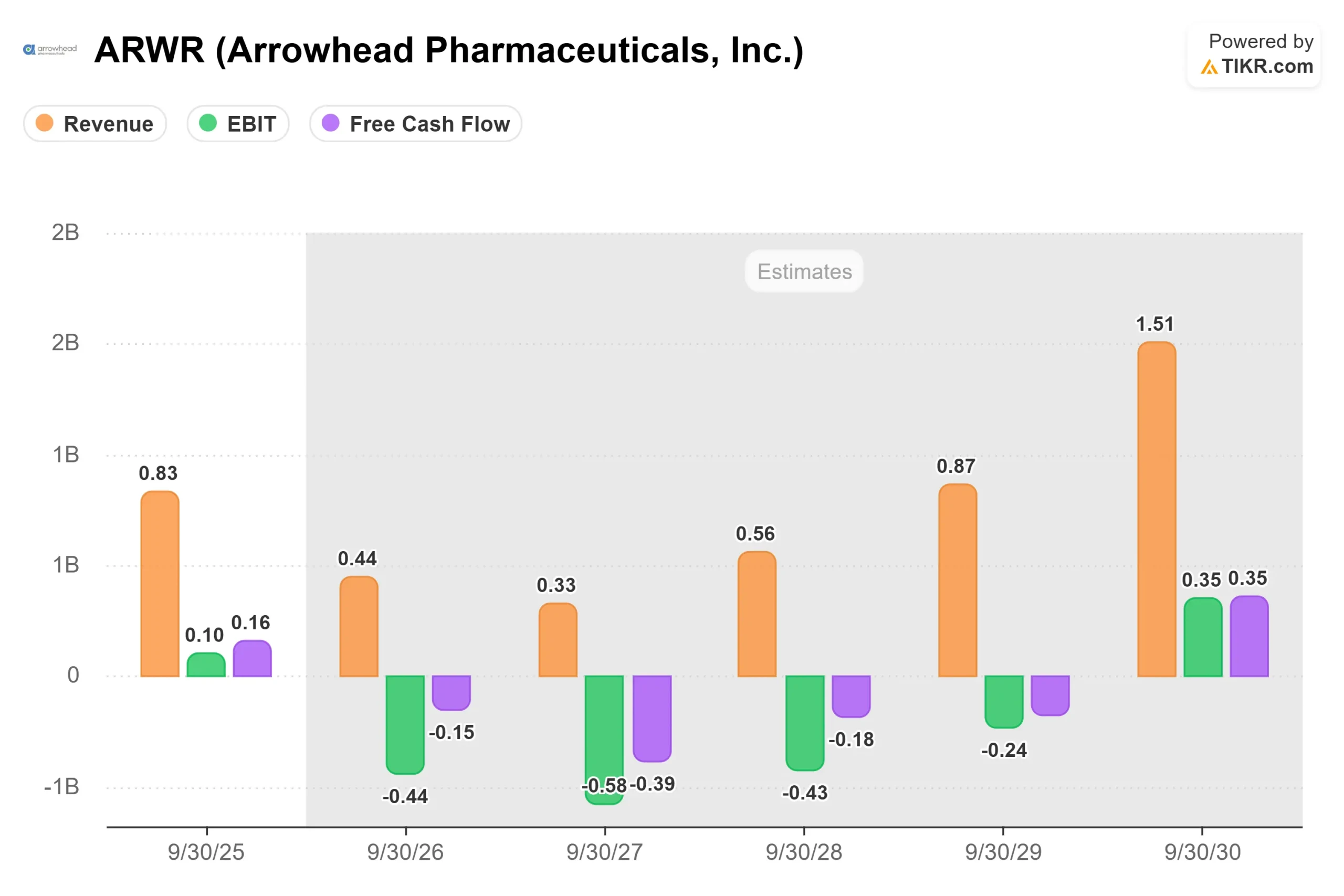This screenshot has width=1344, height=896.
Task: Click the TIKR.com orange logo icon
Action: [1209, 67]
